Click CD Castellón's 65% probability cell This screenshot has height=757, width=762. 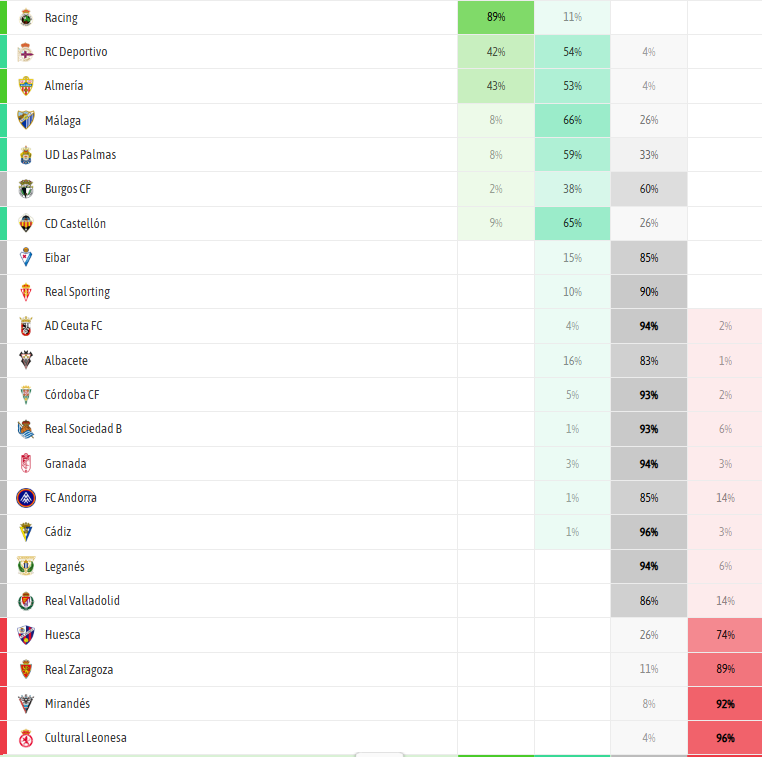tap(572, 223)
